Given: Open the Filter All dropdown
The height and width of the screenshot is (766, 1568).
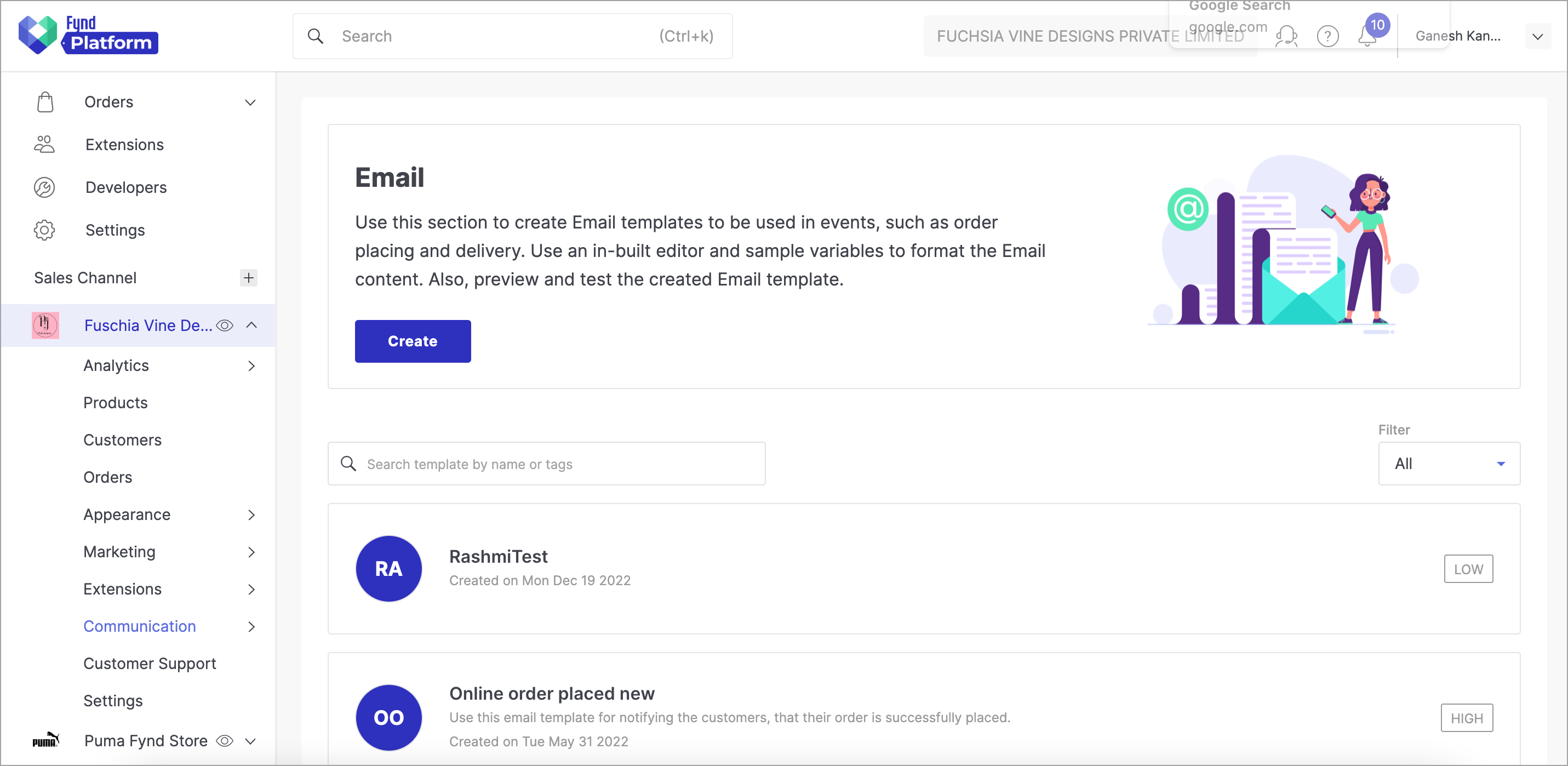Looking at the screenshot, I should [x=1449, y=464].
